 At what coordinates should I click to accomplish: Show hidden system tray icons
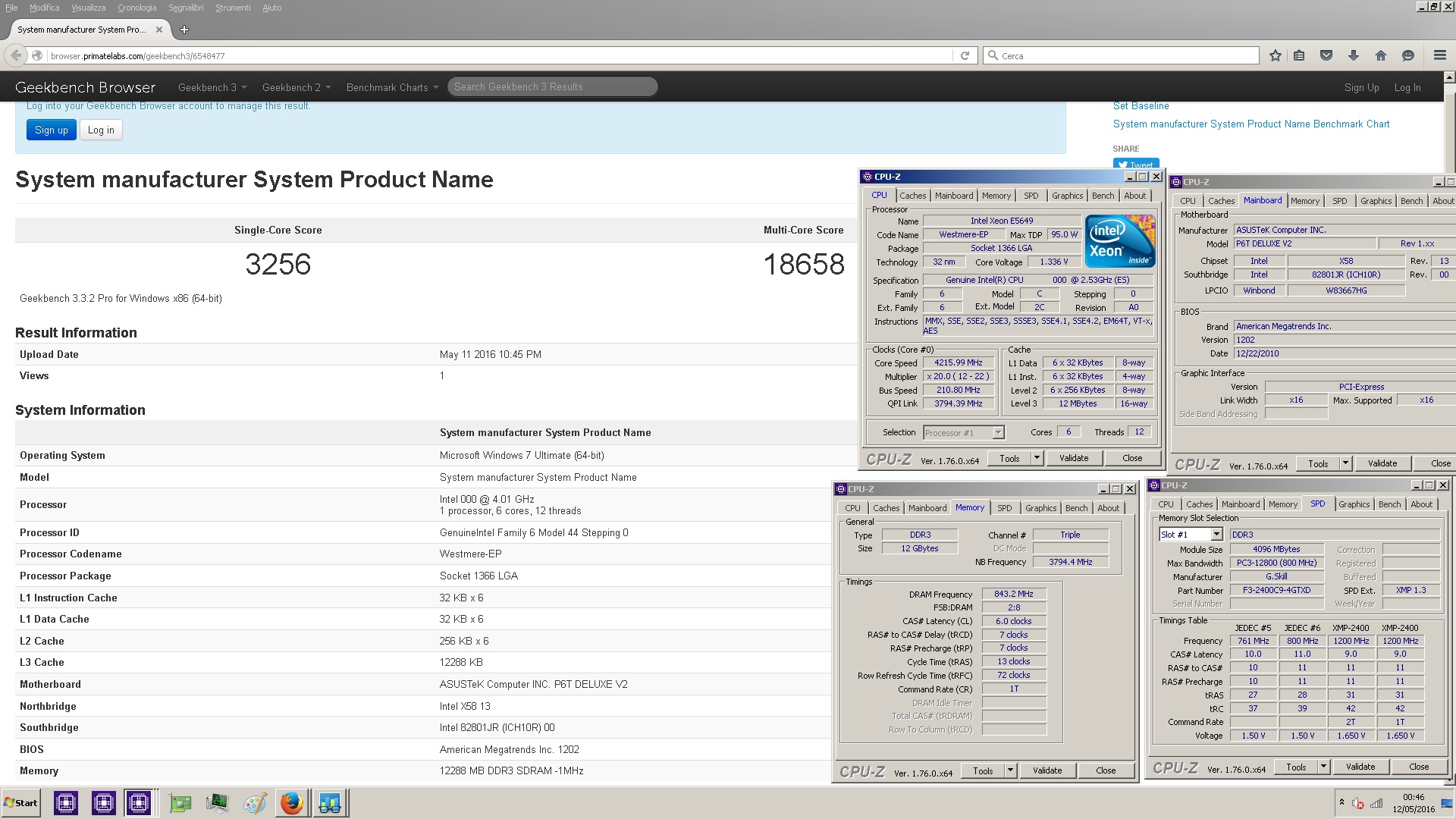click(1341, 802)
